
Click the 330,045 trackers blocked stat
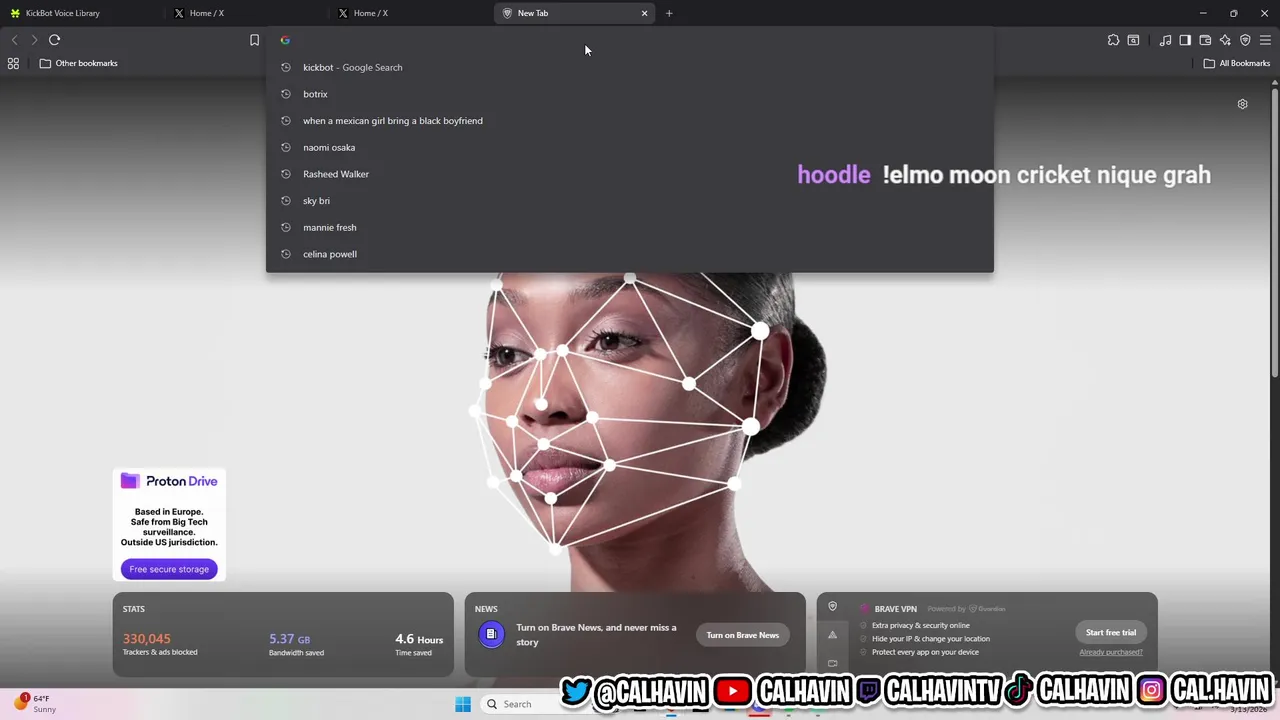click(160, 644)
